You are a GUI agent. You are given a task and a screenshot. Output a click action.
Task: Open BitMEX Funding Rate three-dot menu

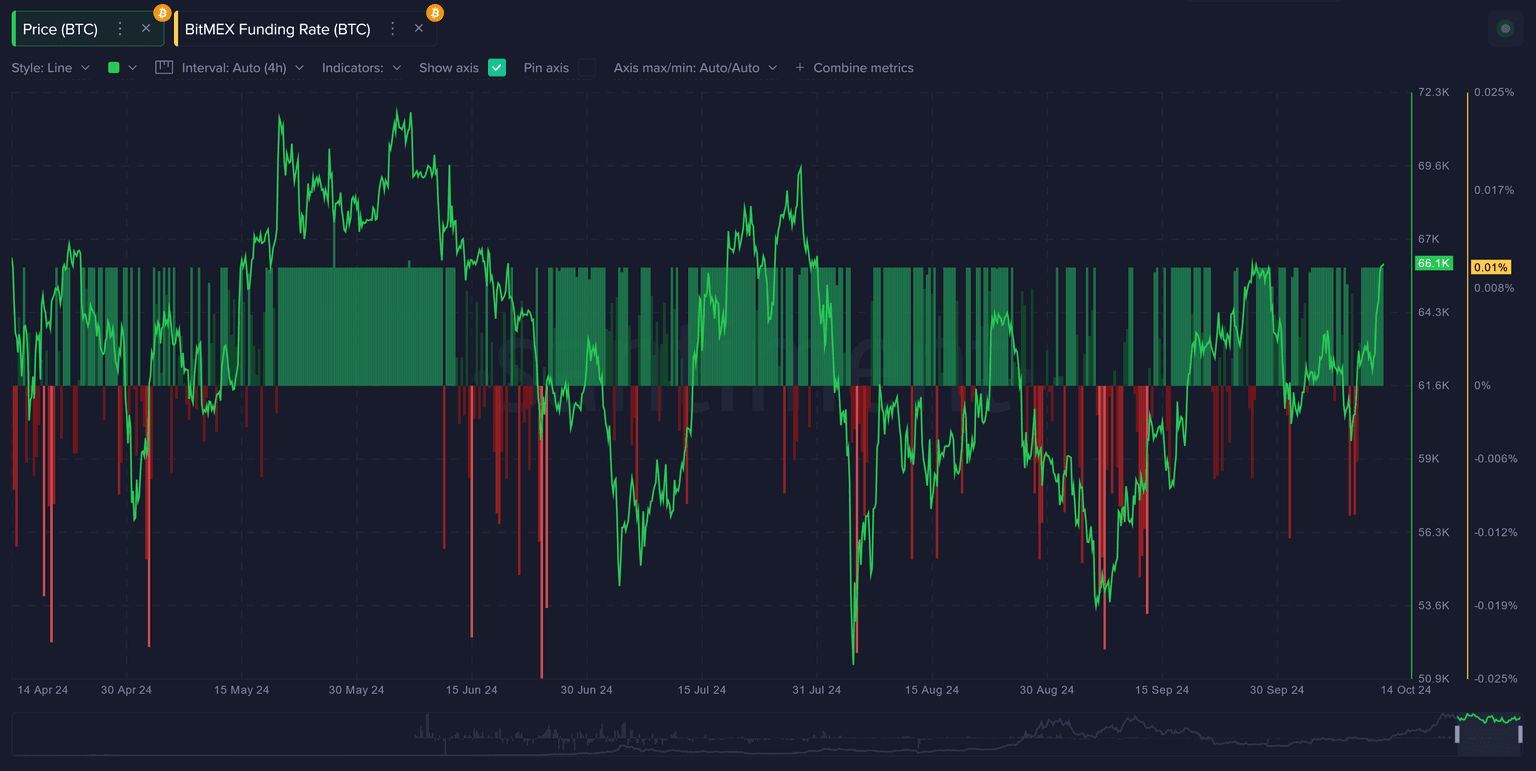tap(393, 29)
